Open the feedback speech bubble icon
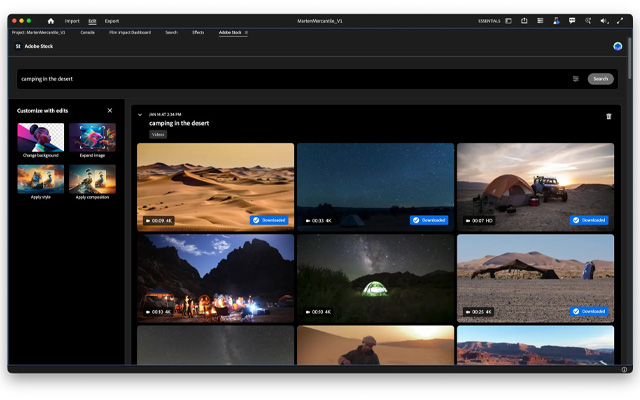This screenshot has height=400, width=640. (x=572, y=20)
